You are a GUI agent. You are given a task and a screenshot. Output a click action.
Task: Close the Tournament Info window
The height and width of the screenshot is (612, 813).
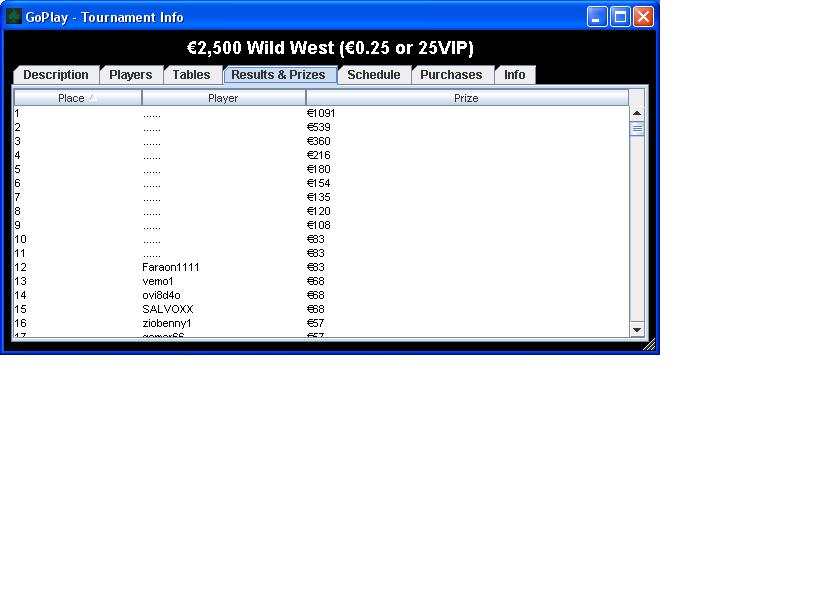(x=643, y=17)
